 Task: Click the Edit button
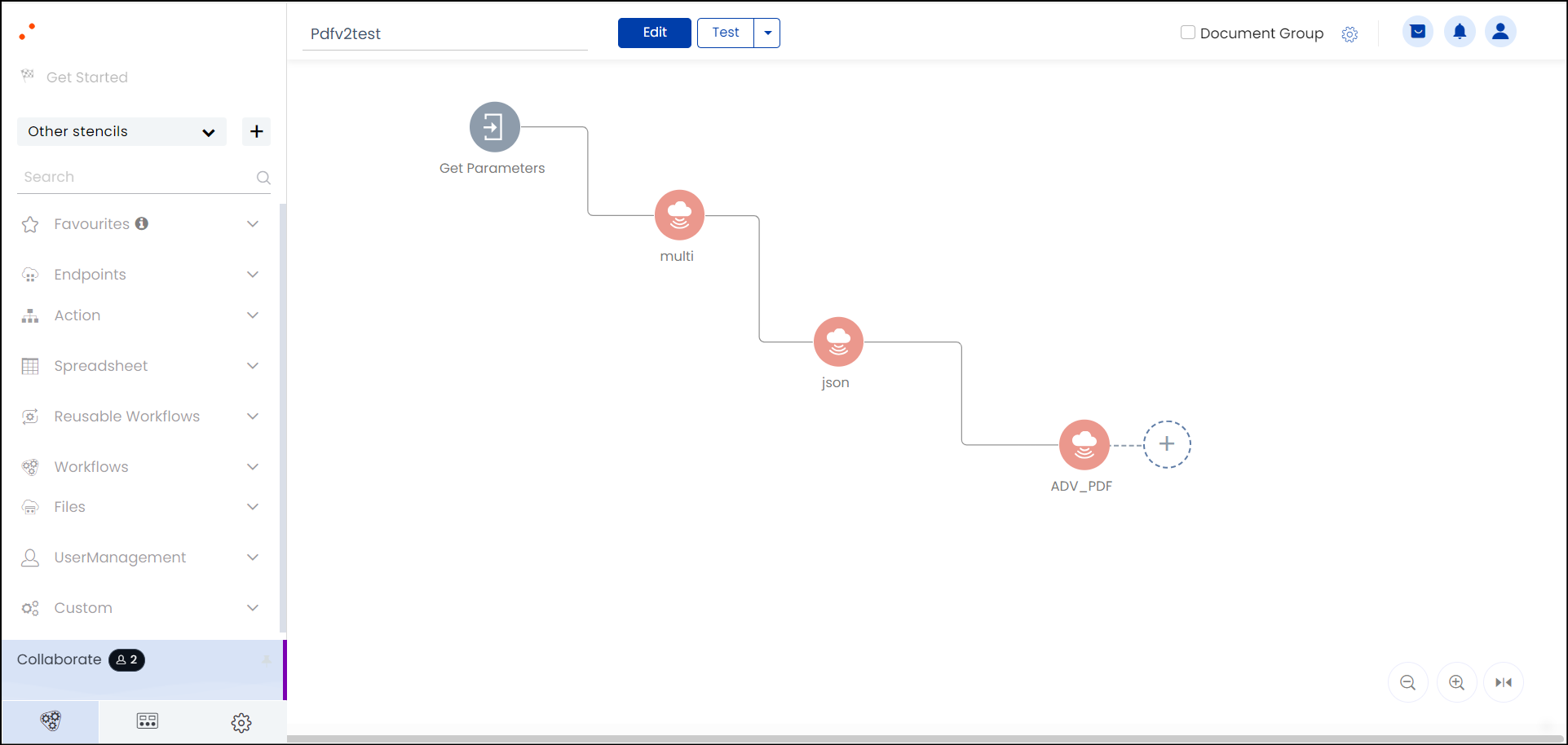tap(654, 33)
